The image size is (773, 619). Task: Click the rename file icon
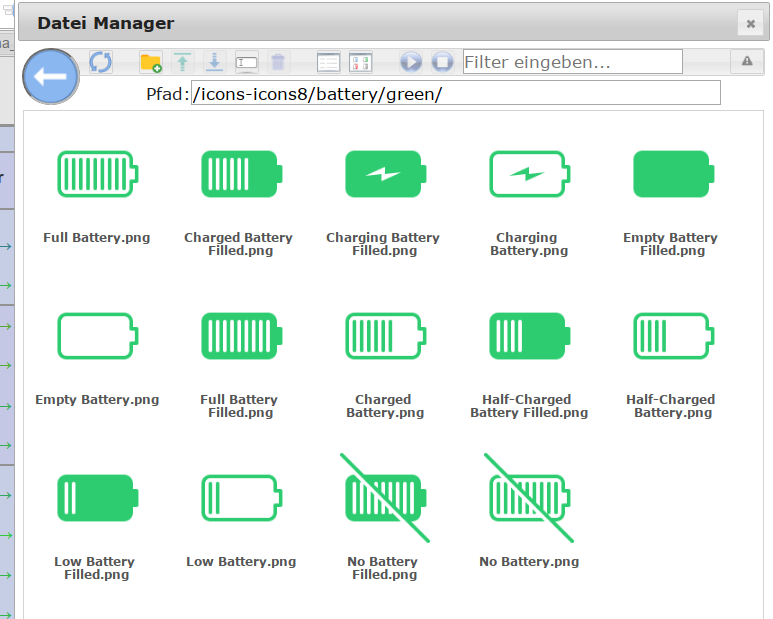(246, 62)
